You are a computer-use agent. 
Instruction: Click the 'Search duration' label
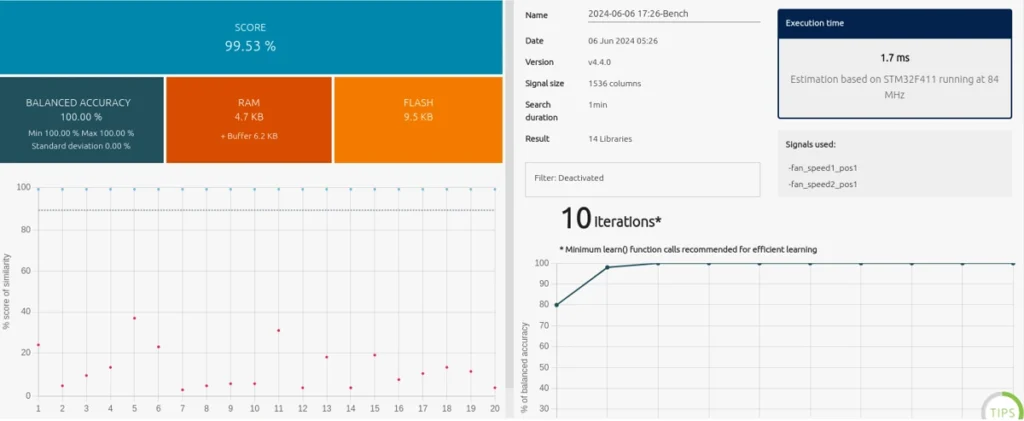tap(541, 111)
